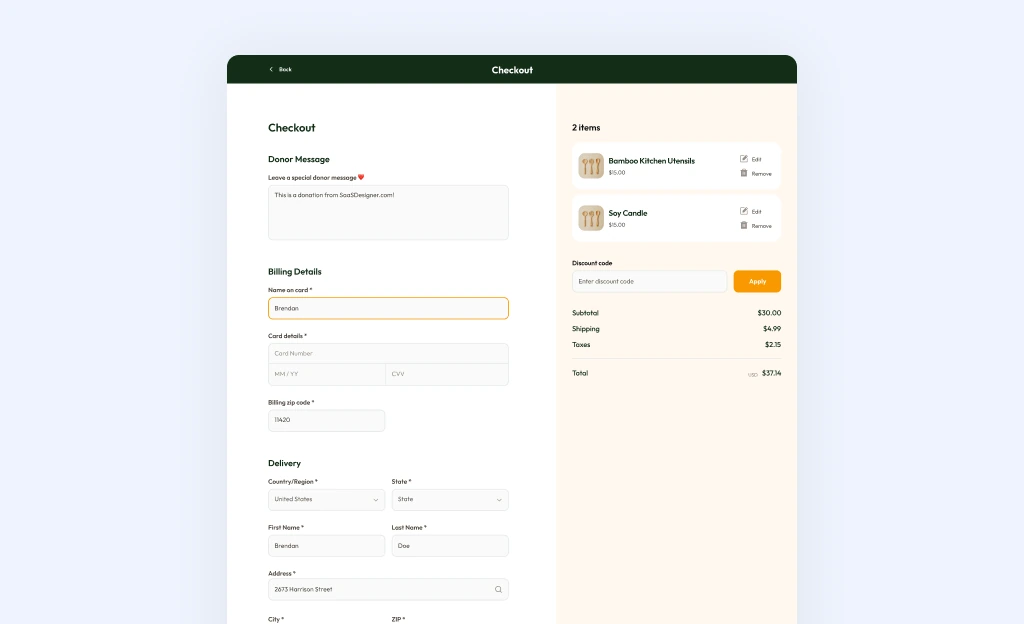Click the Last Name field
Screen dimensions: 1024x624
(450, 546)
